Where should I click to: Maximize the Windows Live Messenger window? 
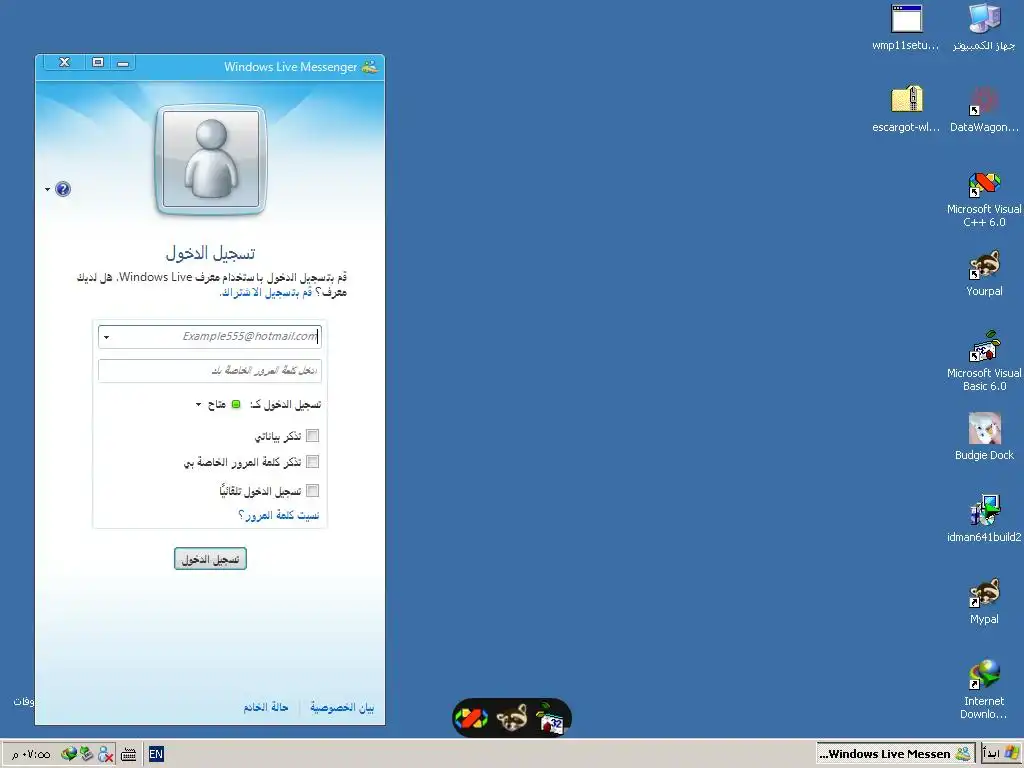(98, 63)
